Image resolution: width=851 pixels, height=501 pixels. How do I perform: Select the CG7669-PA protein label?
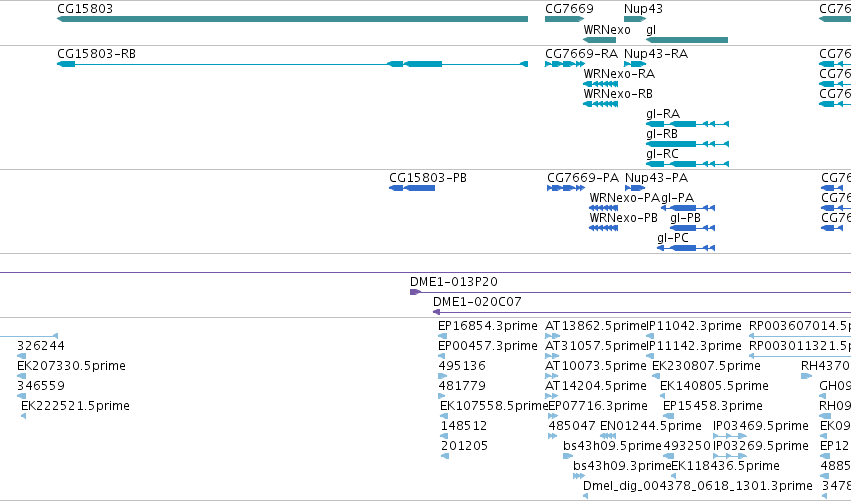(x=583, y=178)
